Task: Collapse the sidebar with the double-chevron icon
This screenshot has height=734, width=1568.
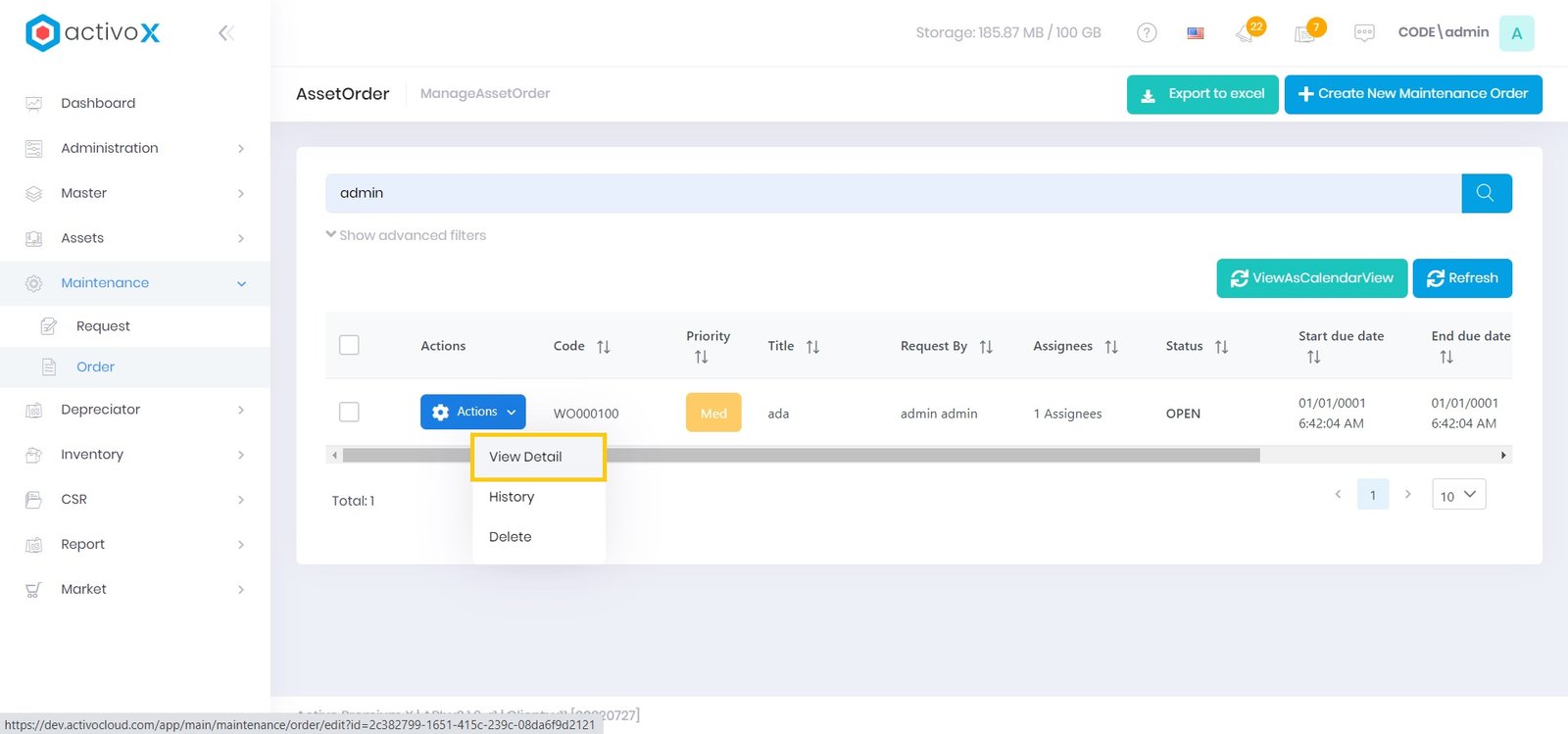Action: [225, 33]
